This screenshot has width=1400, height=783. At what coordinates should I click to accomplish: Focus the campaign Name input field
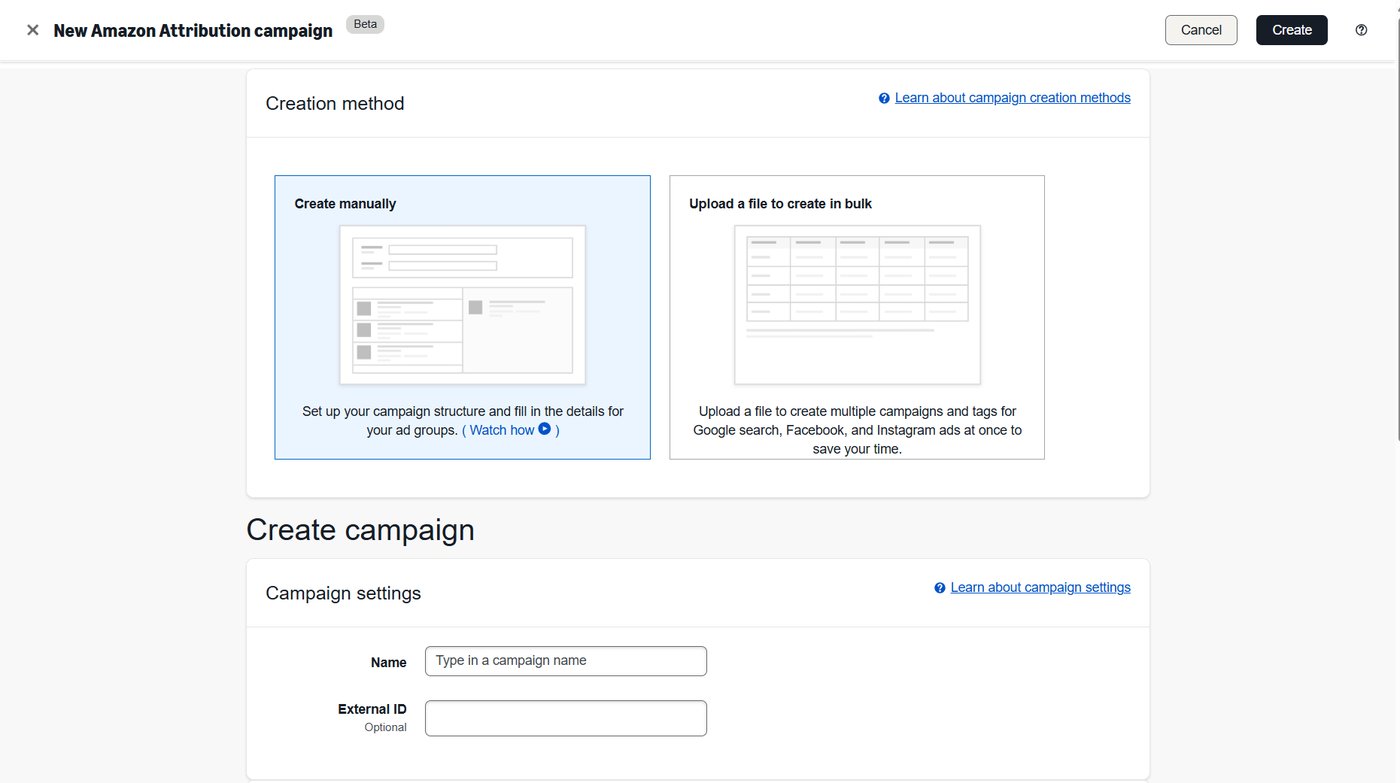566,661
